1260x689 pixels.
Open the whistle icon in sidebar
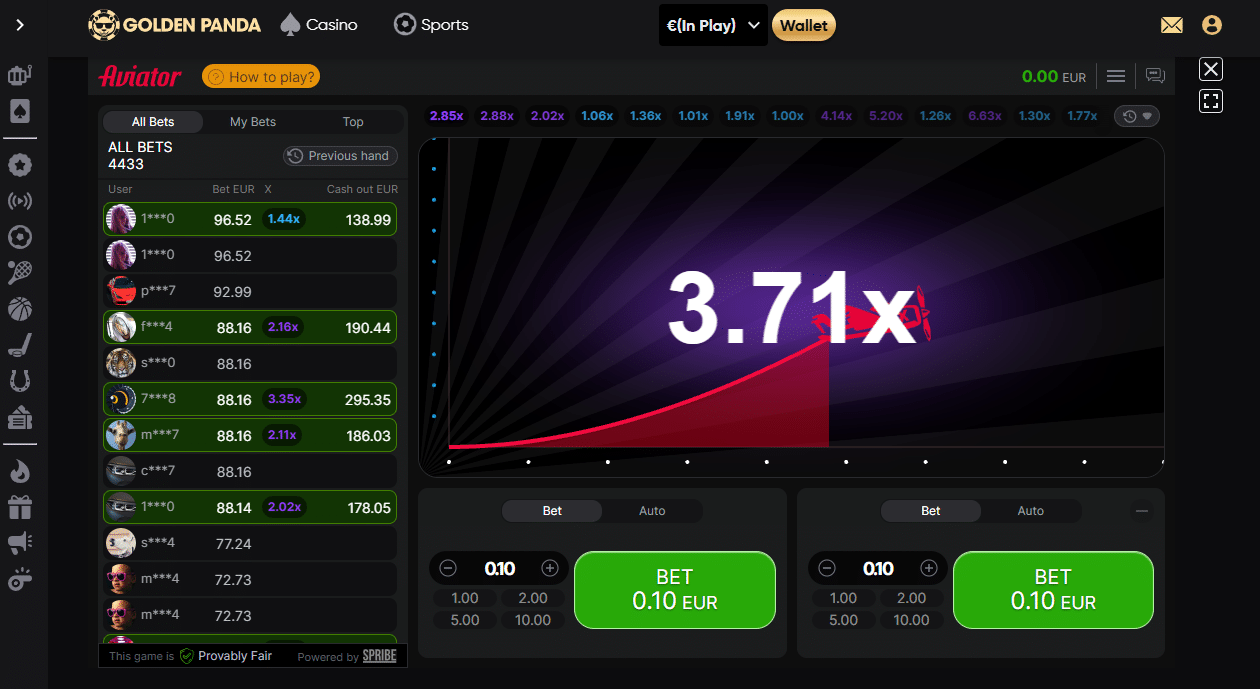click(x=20, y=579)
